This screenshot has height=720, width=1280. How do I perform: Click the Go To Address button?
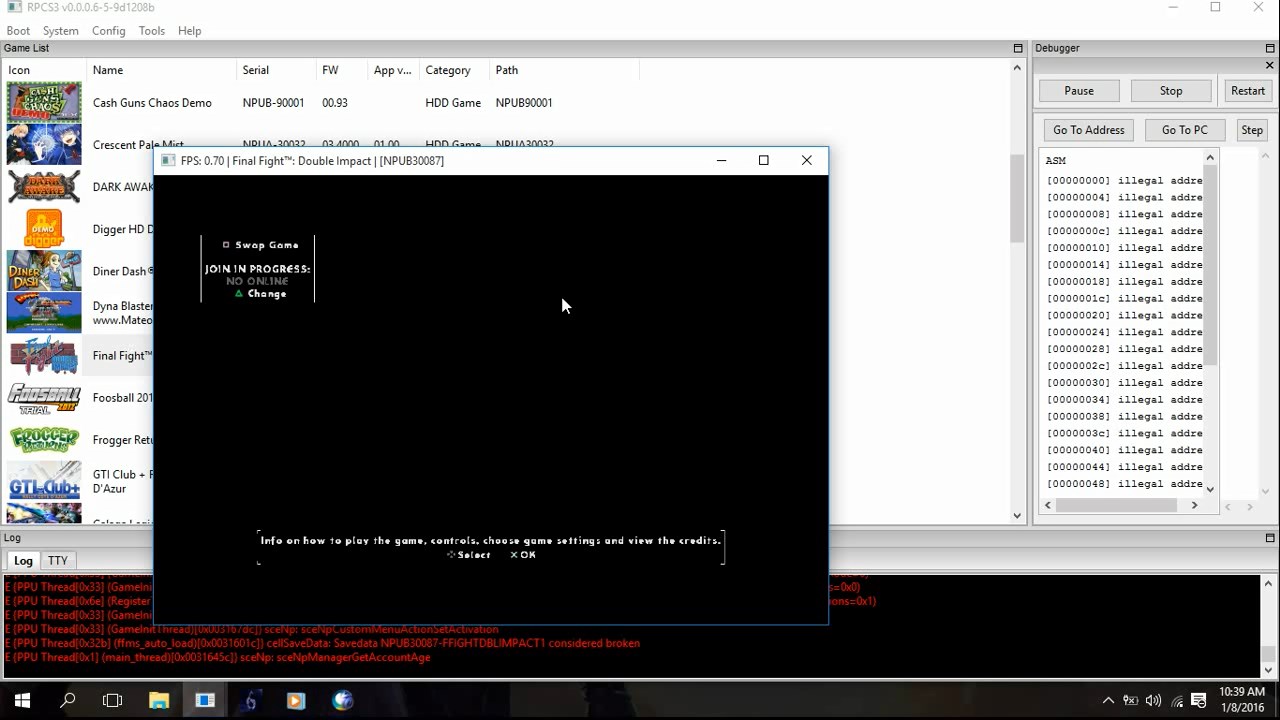pyautogui.click(x=1088, y=130)
